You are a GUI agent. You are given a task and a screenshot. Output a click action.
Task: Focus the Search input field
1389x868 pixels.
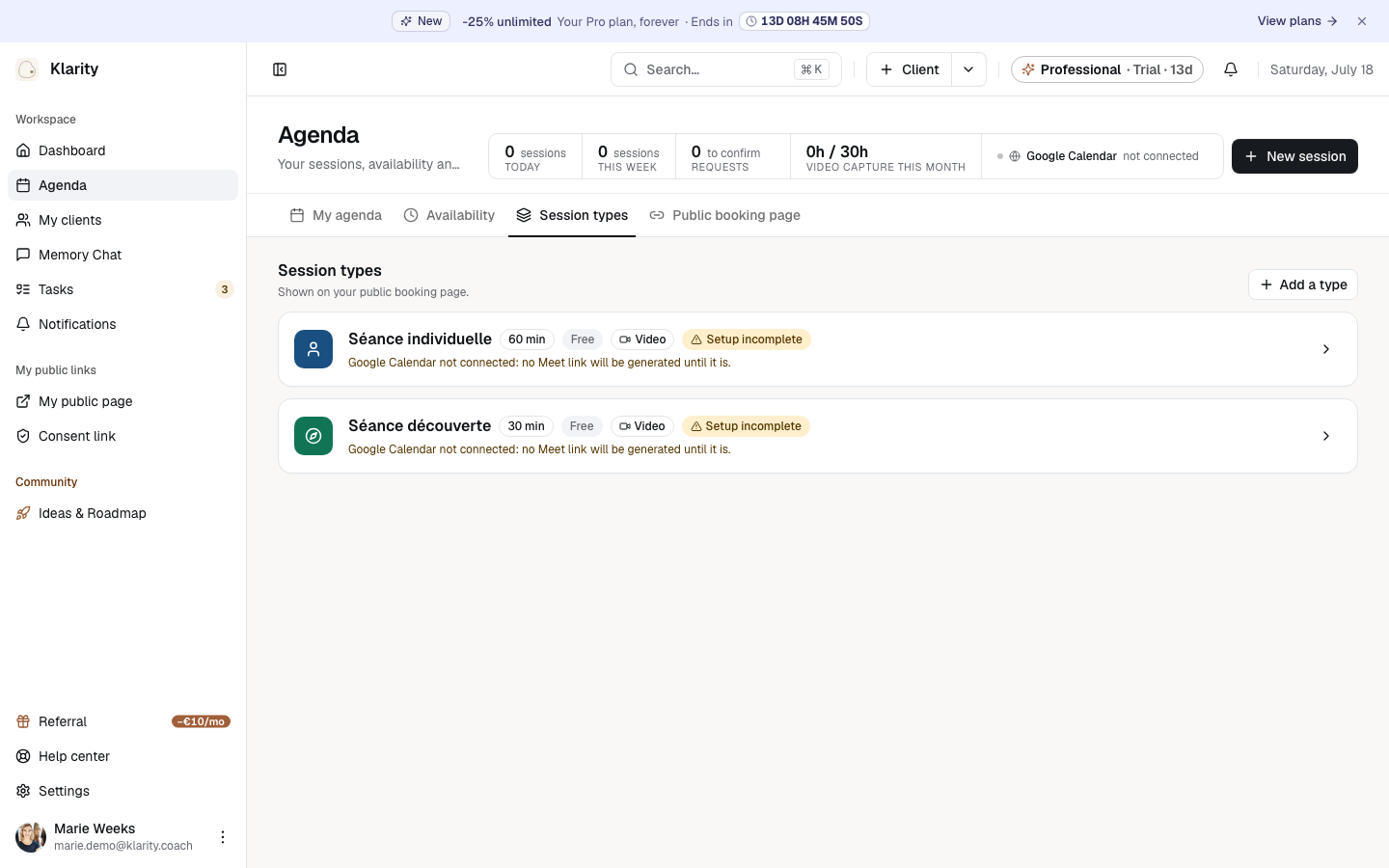(726, 69)
